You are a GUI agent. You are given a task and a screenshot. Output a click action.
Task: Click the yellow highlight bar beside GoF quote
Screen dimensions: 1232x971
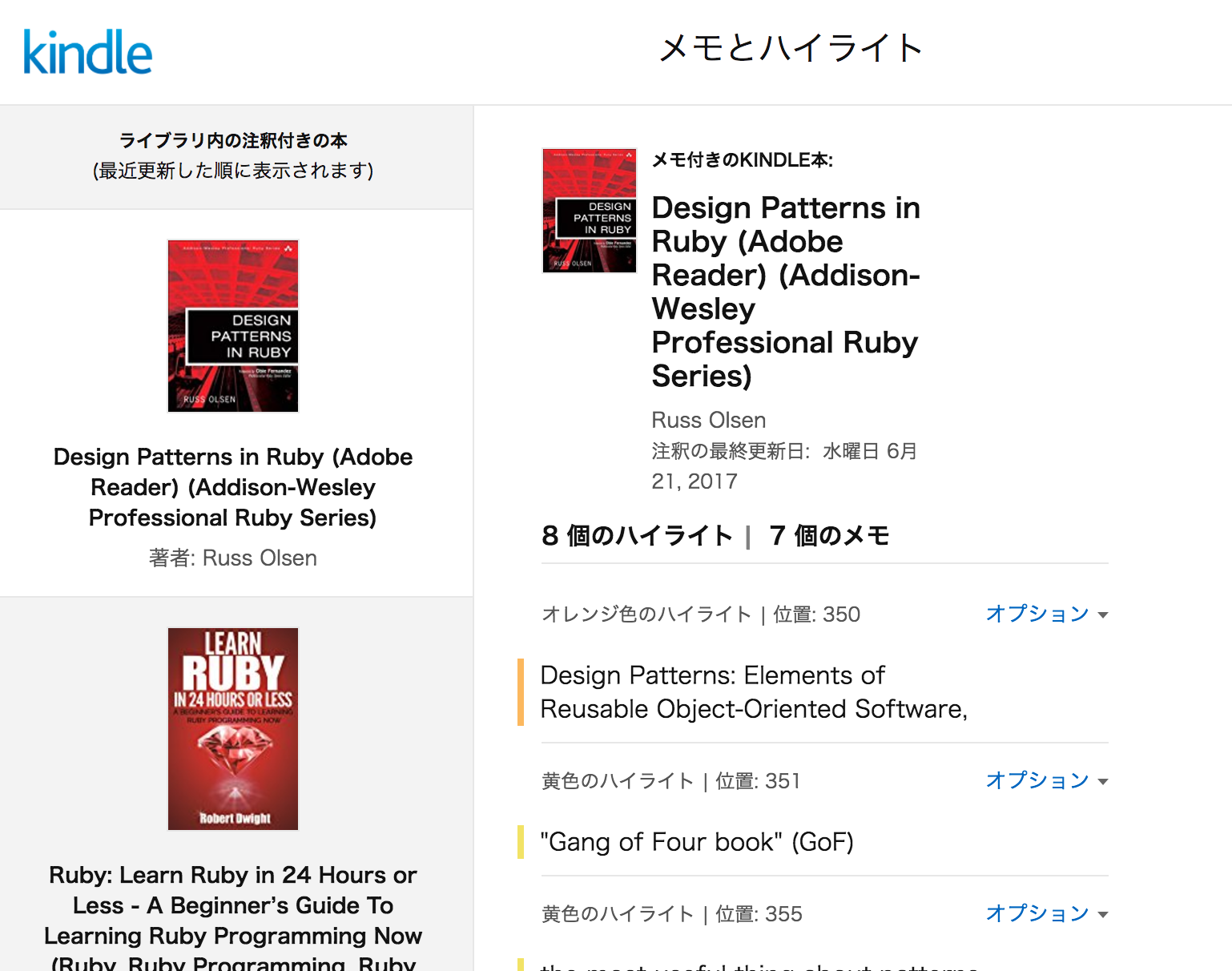click(x=521, y=842)
